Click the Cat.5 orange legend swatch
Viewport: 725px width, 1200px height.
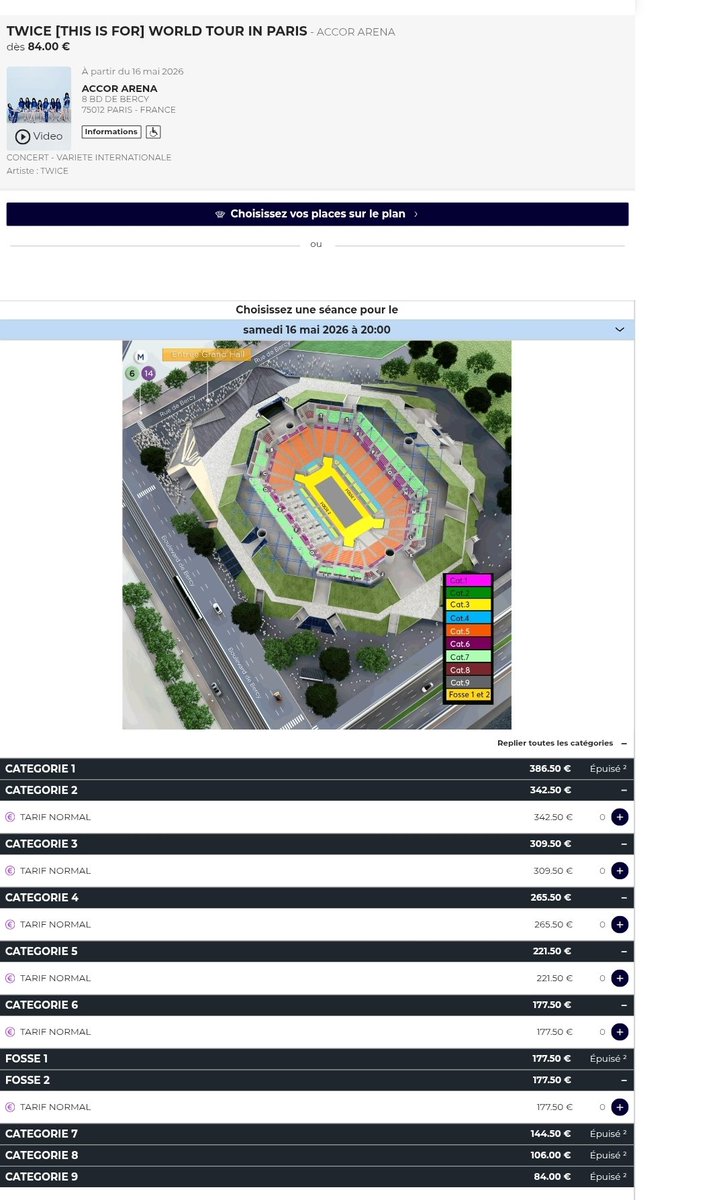pos(469,631)
